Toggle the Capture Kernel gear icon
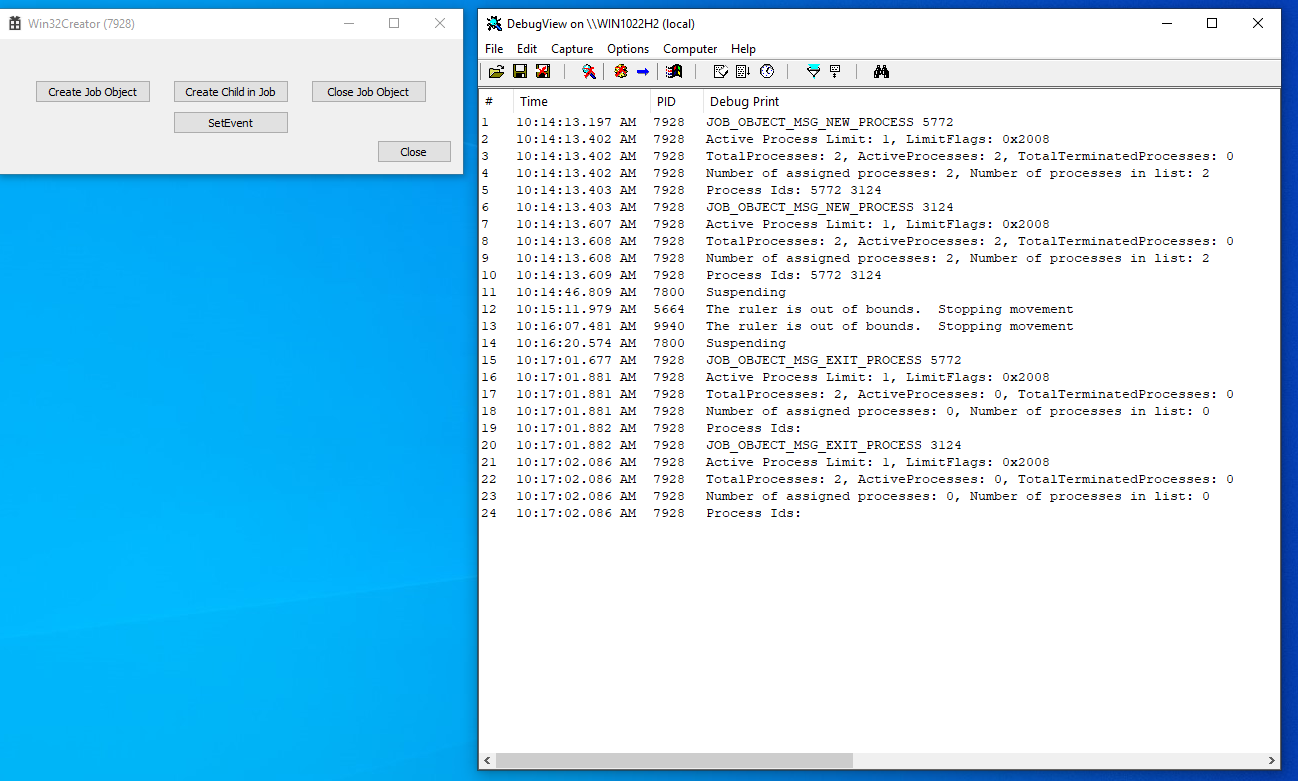This screenshot has width=1298, height=781. point(621,72)
